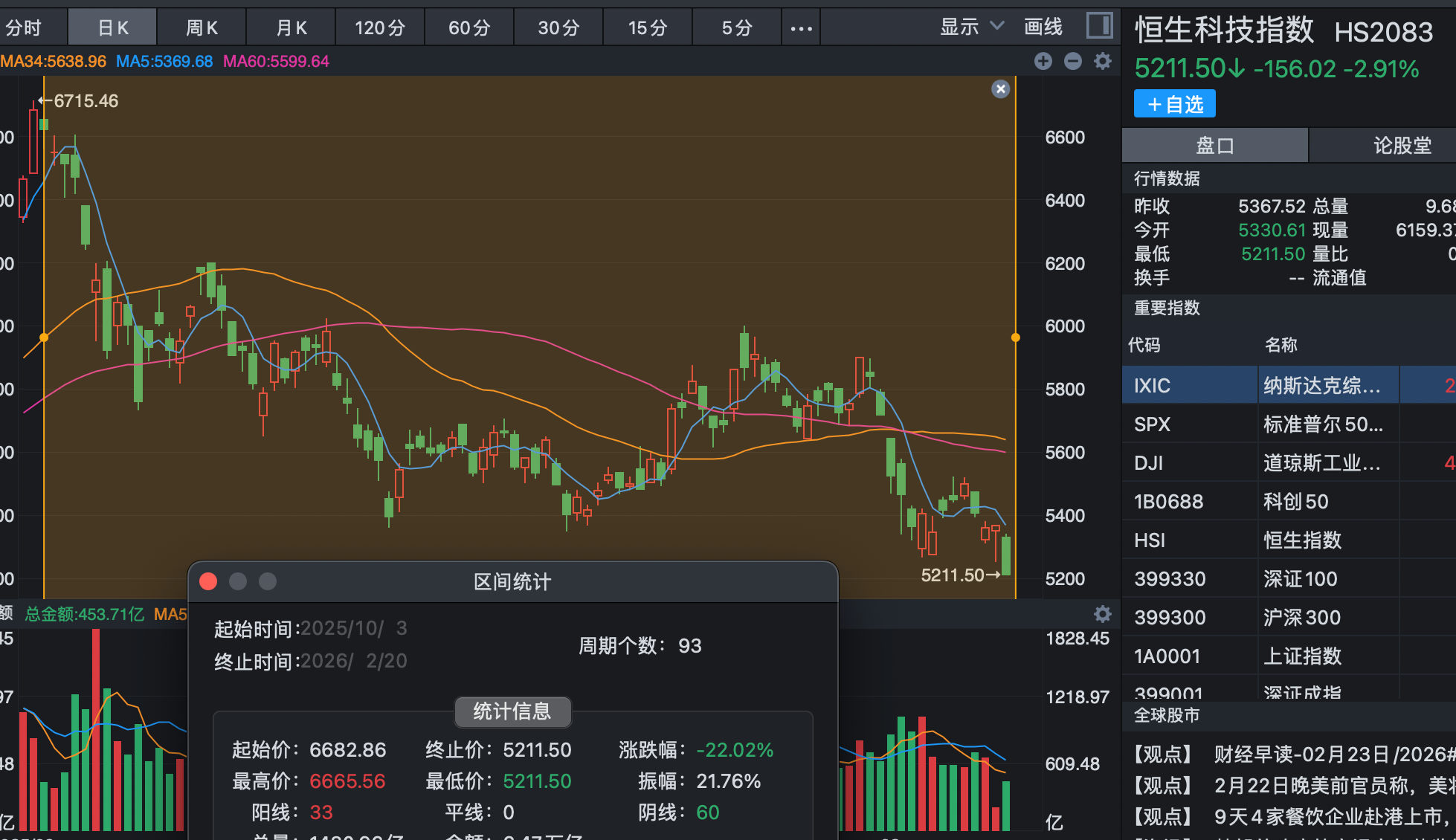Viewport: 1456px width, 840px height.
Task: Switch to 月K monthly chart
Action: [291, 28]
